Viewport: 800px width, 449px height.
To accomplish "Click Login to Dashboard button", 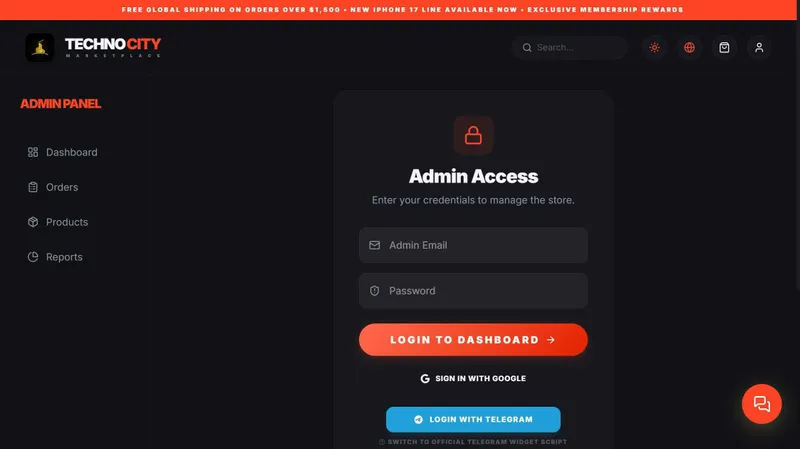I will 473,340.
